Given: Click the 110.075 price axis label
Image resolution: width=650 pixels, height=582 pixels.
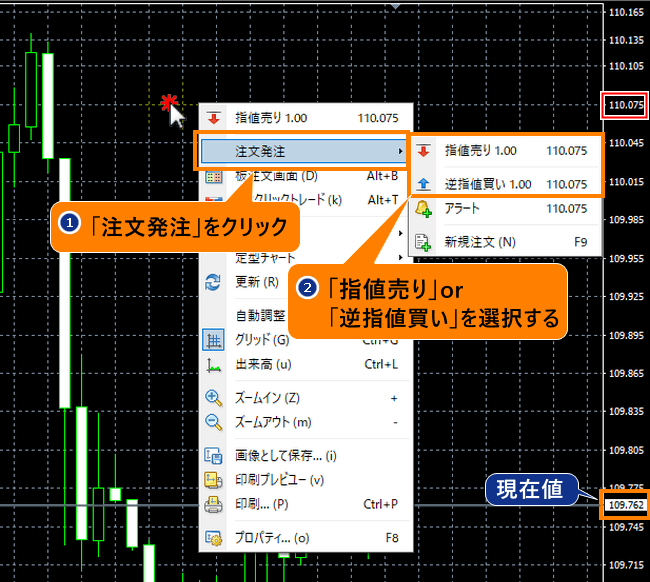Looking at the screenshot, I should point(626,105).
